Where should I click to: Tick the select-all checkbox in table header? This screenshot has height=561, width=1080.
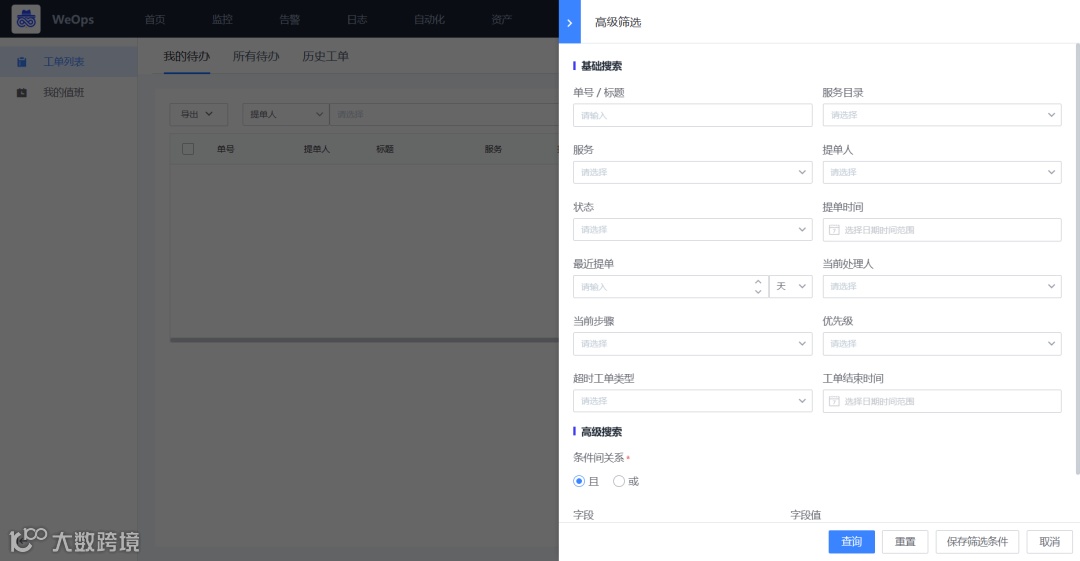click(x=187, y=149)
